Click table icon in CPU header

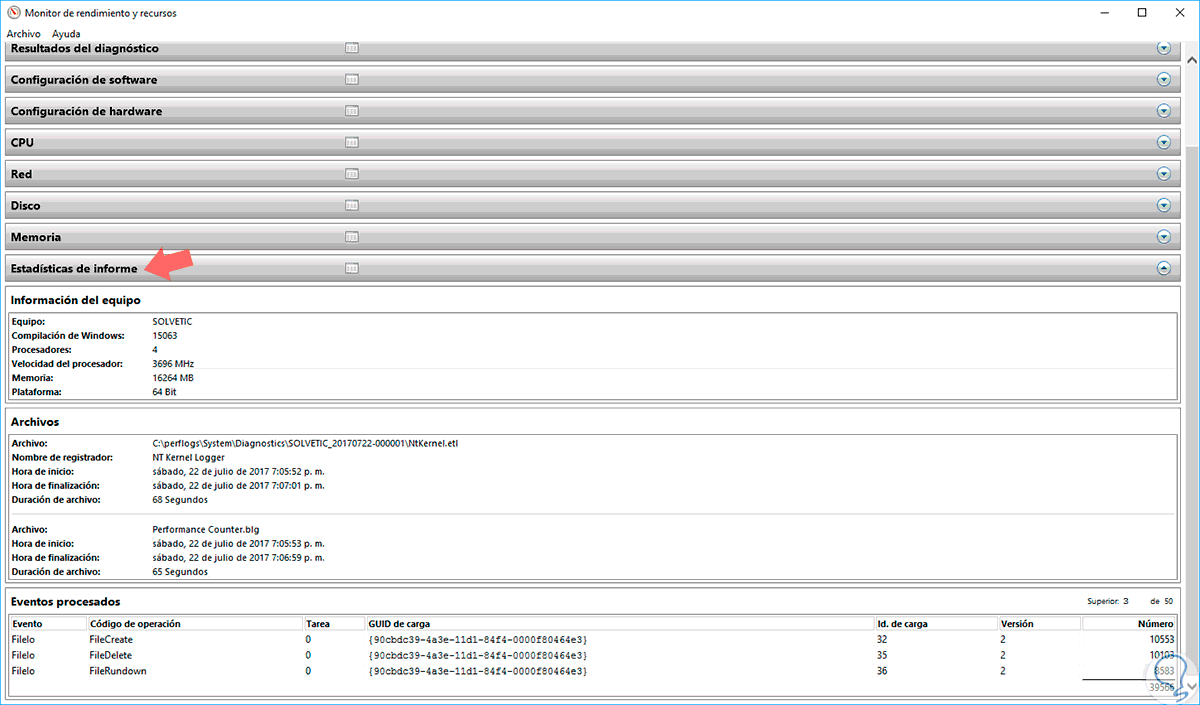pyautogui.click(x=351, y=142)
